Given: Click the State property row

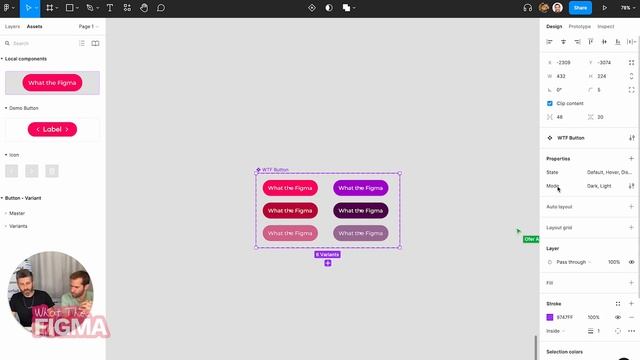Looking at the screenshot, I should pos(590,172).
